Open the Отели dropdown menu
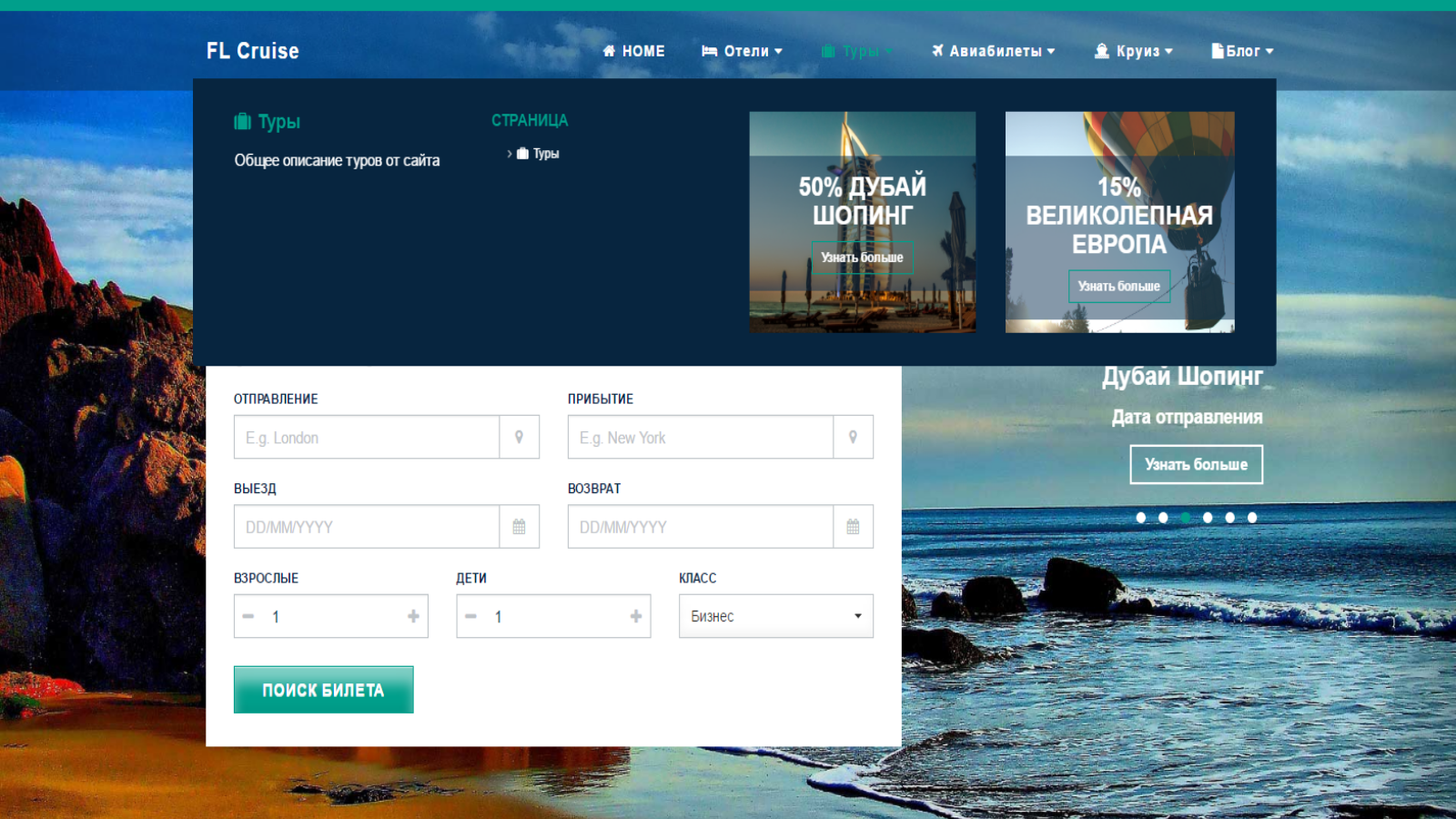This screenshot has height=819, width=1456. pyautogui.click(x=742, y=51)
